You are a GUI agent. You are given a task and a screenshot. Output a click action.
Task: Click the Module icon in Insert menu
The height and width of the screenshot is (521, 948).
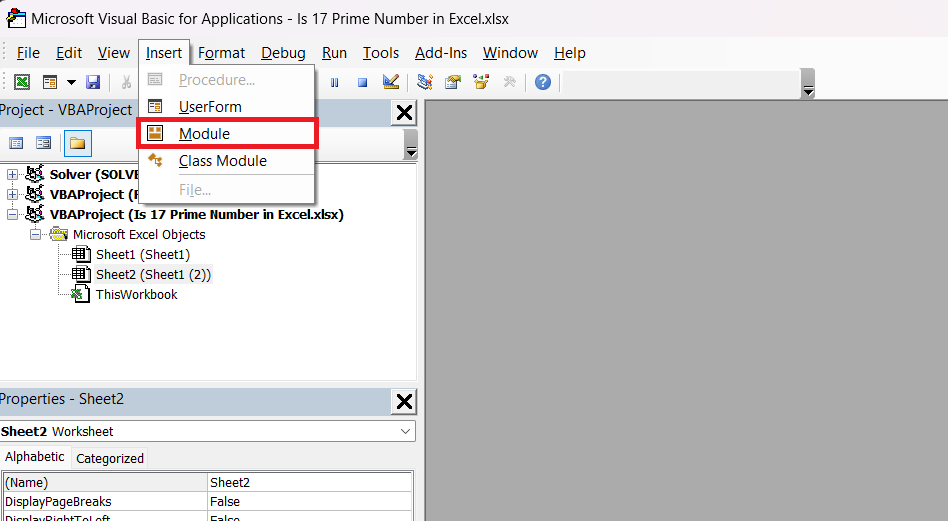click(155, 133)
